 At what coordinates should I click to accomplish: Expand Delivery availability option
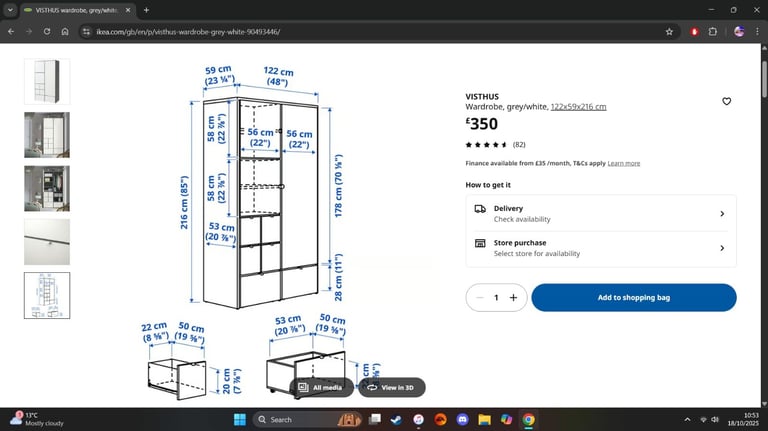(601, 214)
